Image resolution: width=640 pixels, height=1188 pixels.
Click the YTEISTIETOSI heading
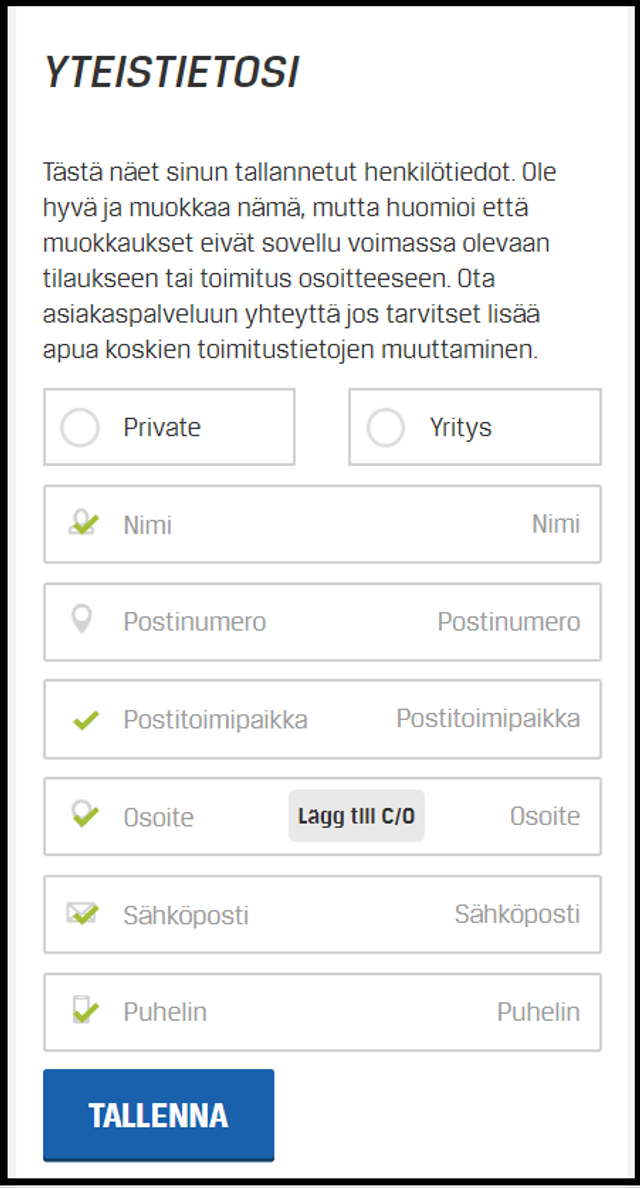pyautogui.click(x=171, y=74)
